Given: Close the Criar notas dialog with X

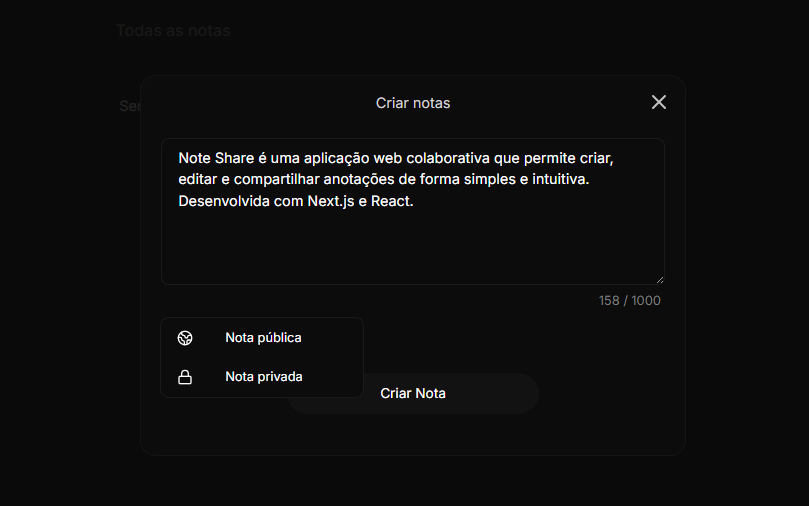Looking at the screenshot, I should pyautogui.click(x=658, y=102).
